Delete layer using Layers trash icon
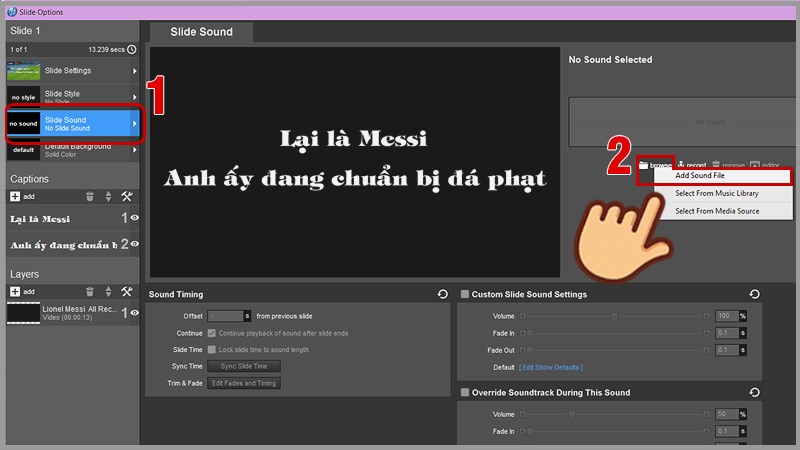This screenshot has width=800, height=450. (x=90, y=291)
